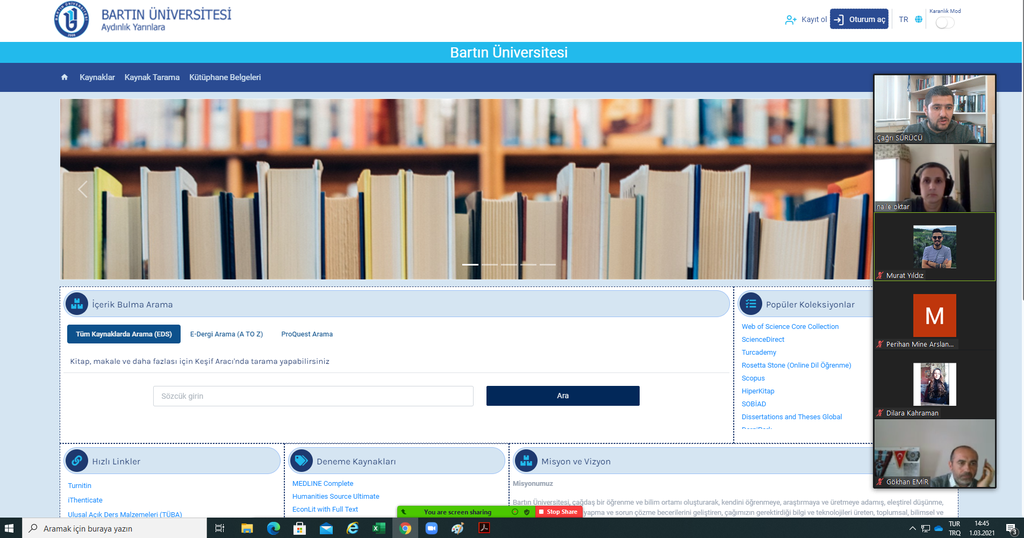The width and height of the screenshot is (1024, 538).
Task: Select the first carousel slide indicator
Action: click(470, 265)
